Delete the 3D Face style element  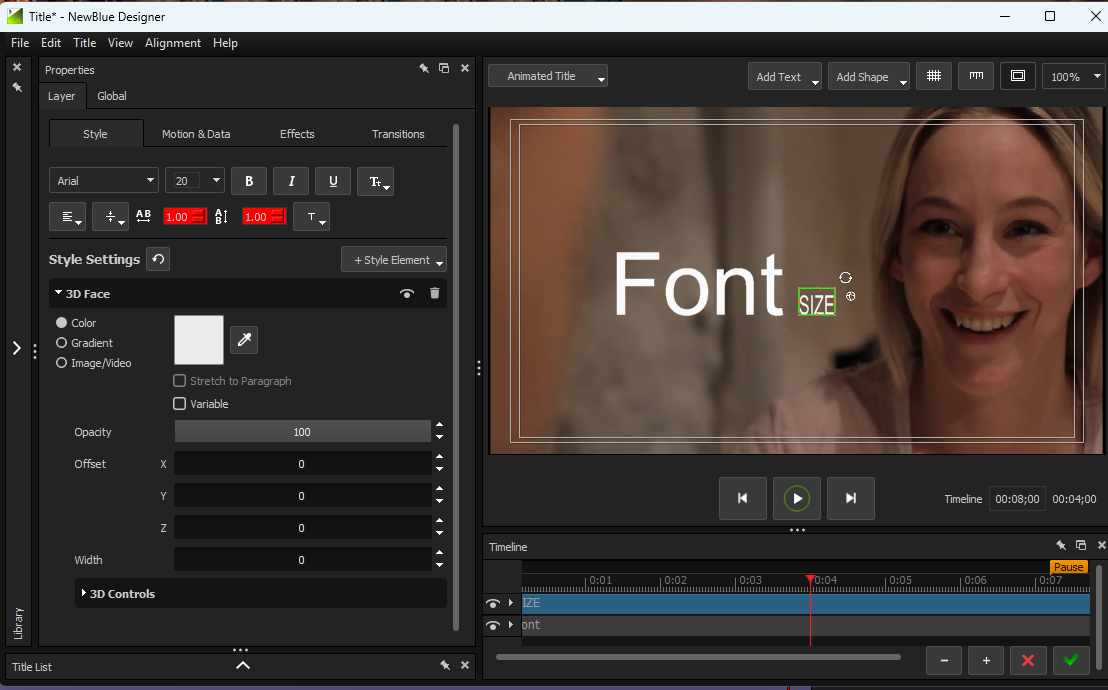(x=435, y=293)
